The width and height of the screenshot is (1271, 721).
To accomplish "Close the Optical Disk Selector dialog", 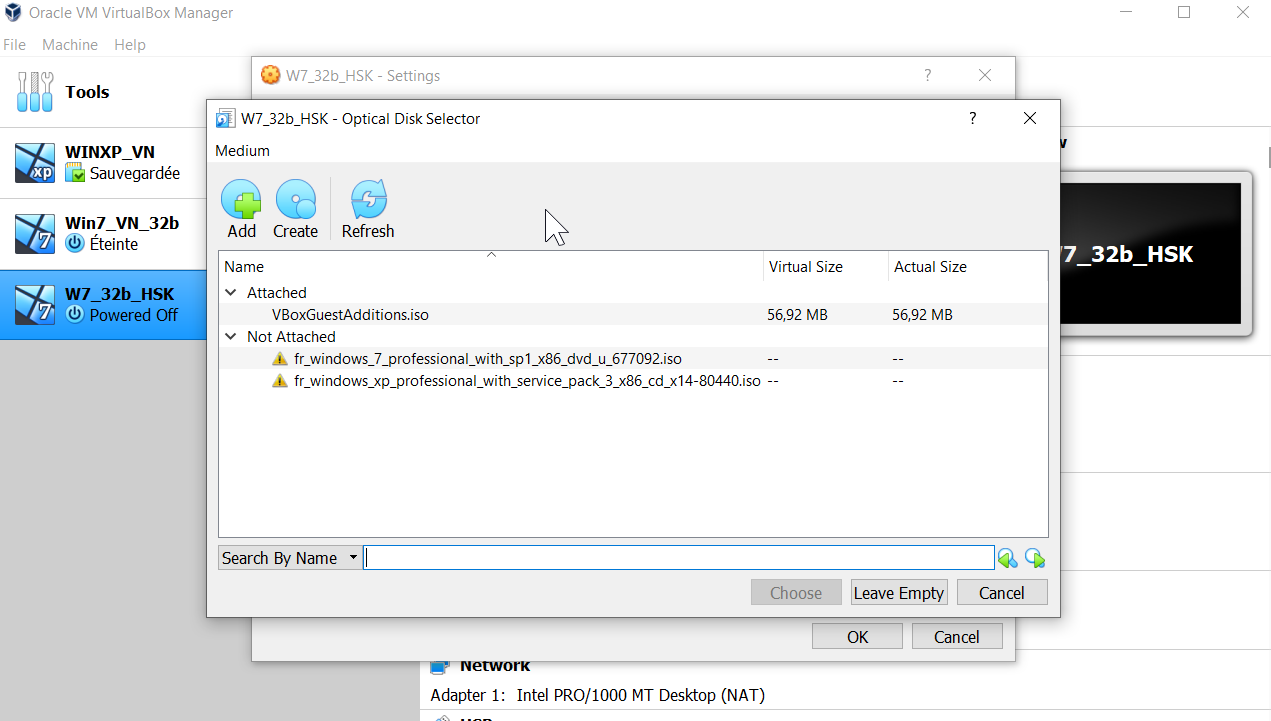I will pyautogui.click(x=1030, y=118).
